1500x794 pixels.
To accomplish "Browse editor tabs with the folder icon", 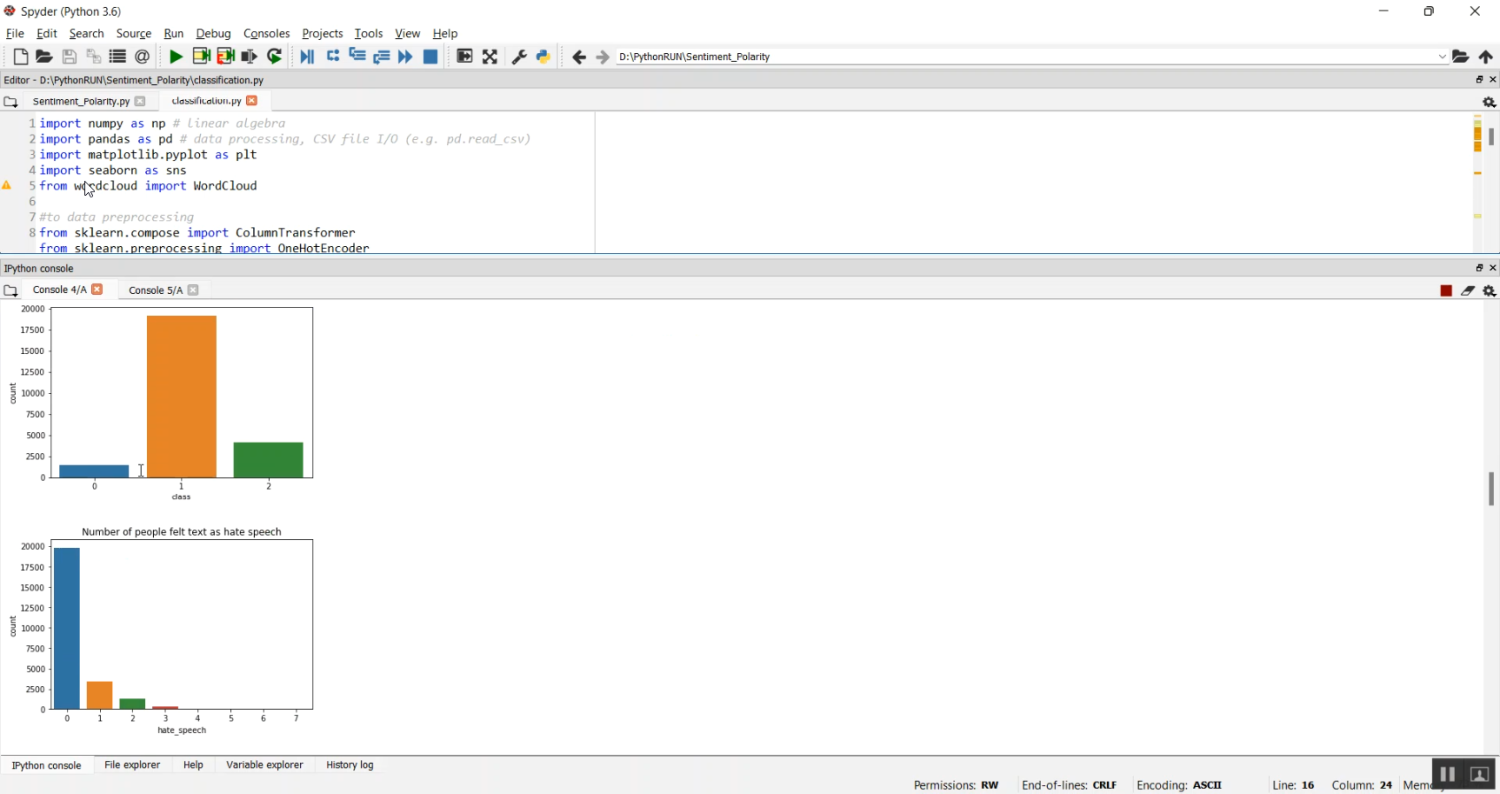I will click(10, 101).
